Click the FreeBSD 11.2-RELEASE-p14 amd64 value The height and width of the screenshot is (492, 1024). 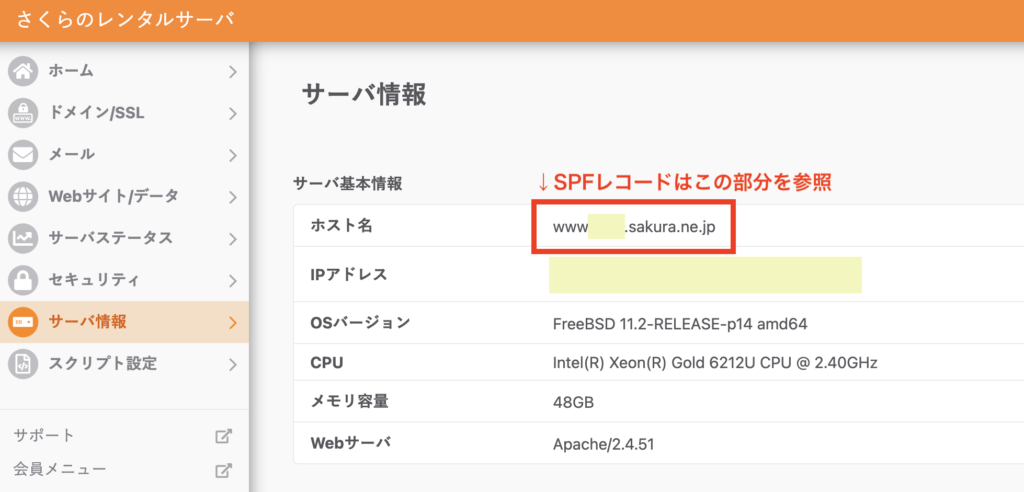click(x=680, y=324)
